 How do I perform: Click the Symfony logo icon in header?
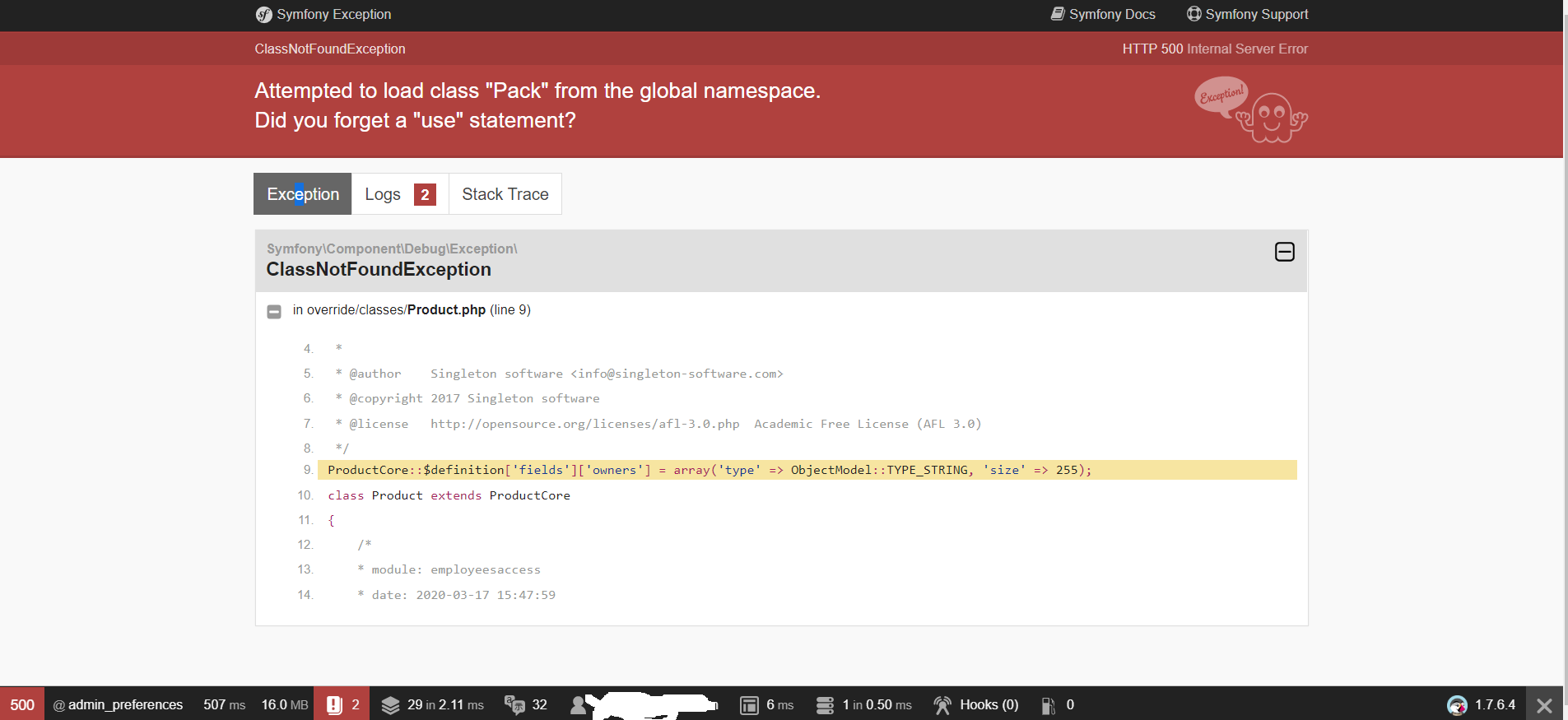coord(263,15)
